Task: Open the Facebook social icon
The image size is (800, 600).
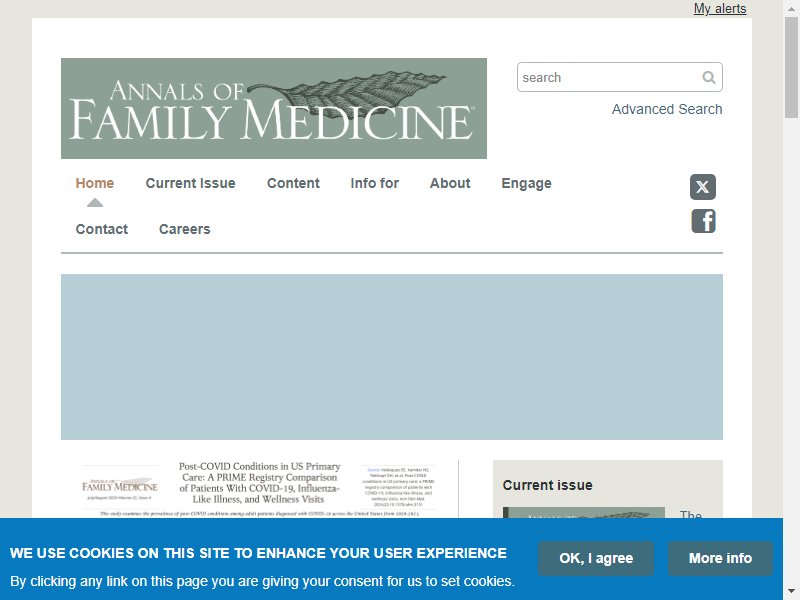Action: coord(704,221)
